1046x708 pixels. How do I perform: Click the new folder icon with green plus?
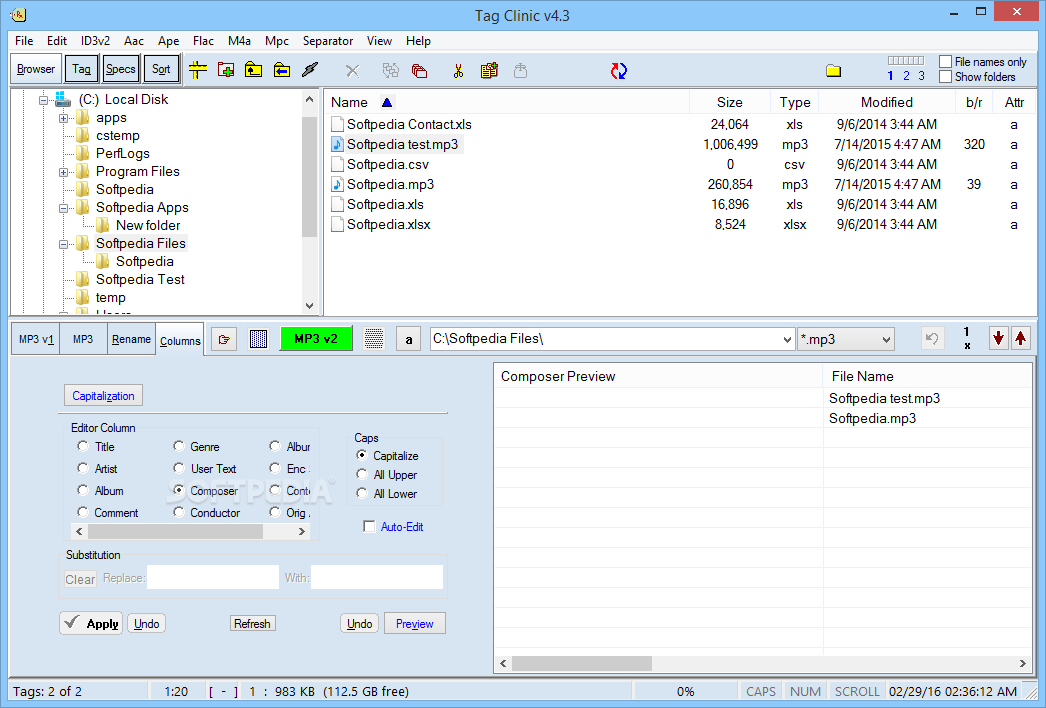click(x=225, y=70)
